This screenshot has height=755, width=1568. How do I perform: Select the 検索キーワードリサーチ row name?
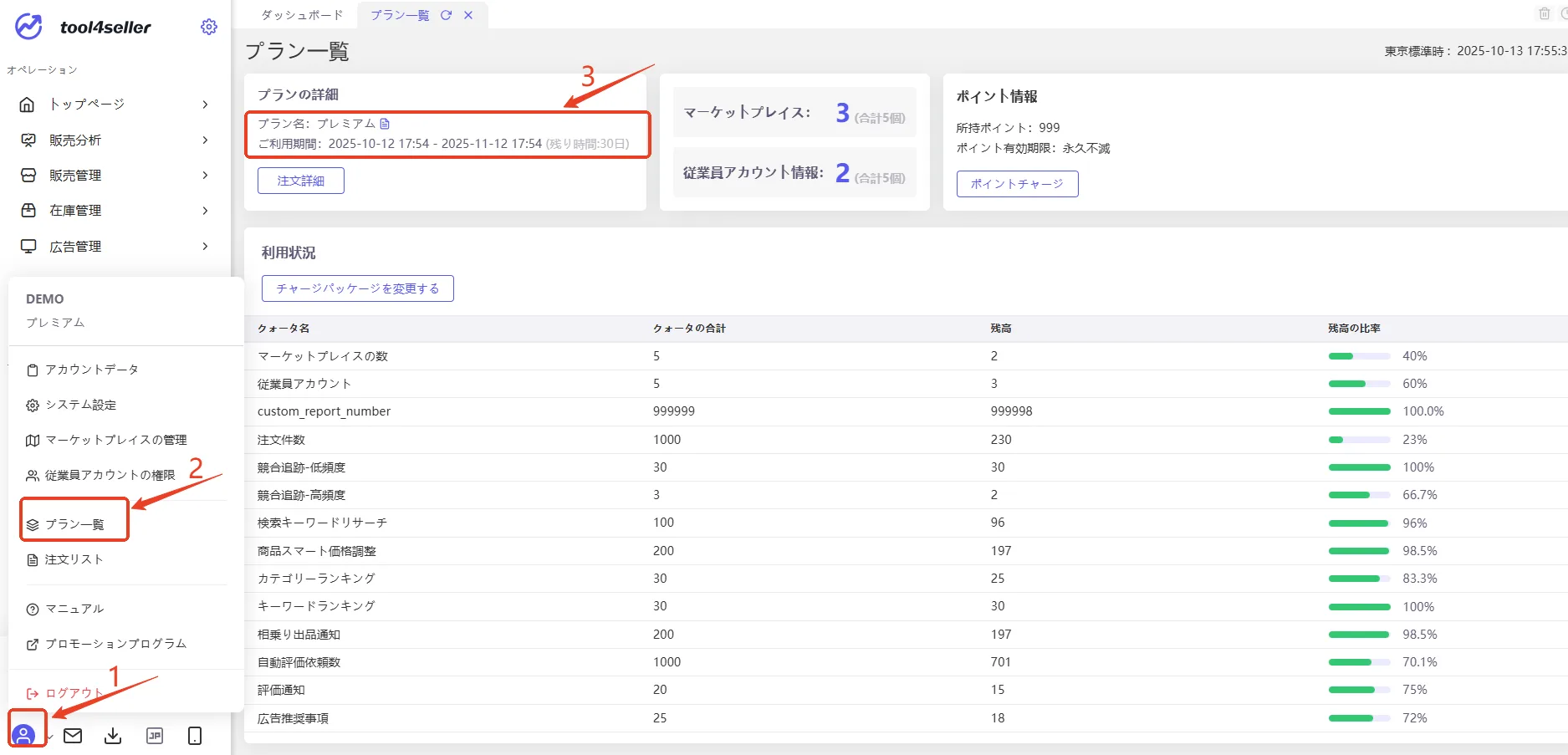[x=322, y=523]
